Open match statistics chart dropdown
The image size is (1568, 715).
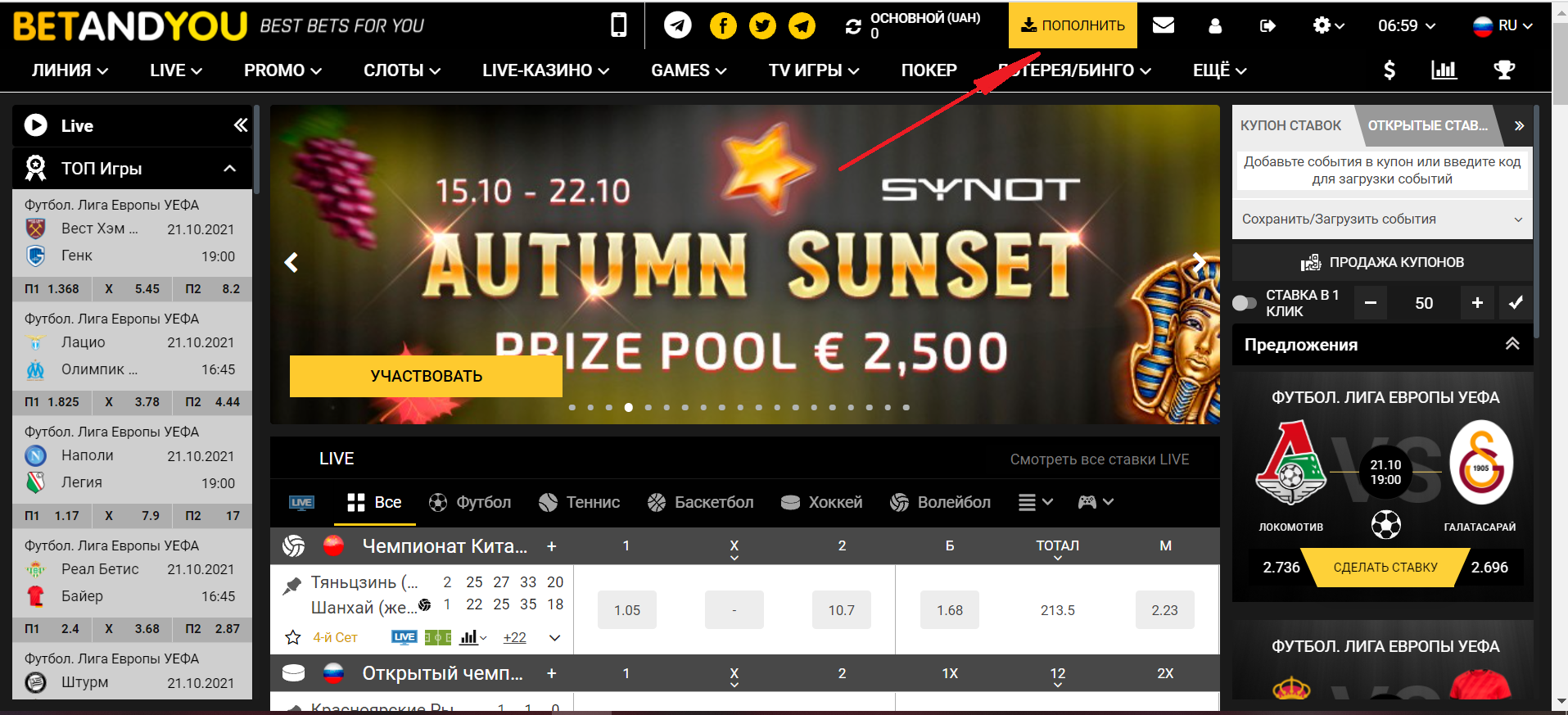(473, 637)
